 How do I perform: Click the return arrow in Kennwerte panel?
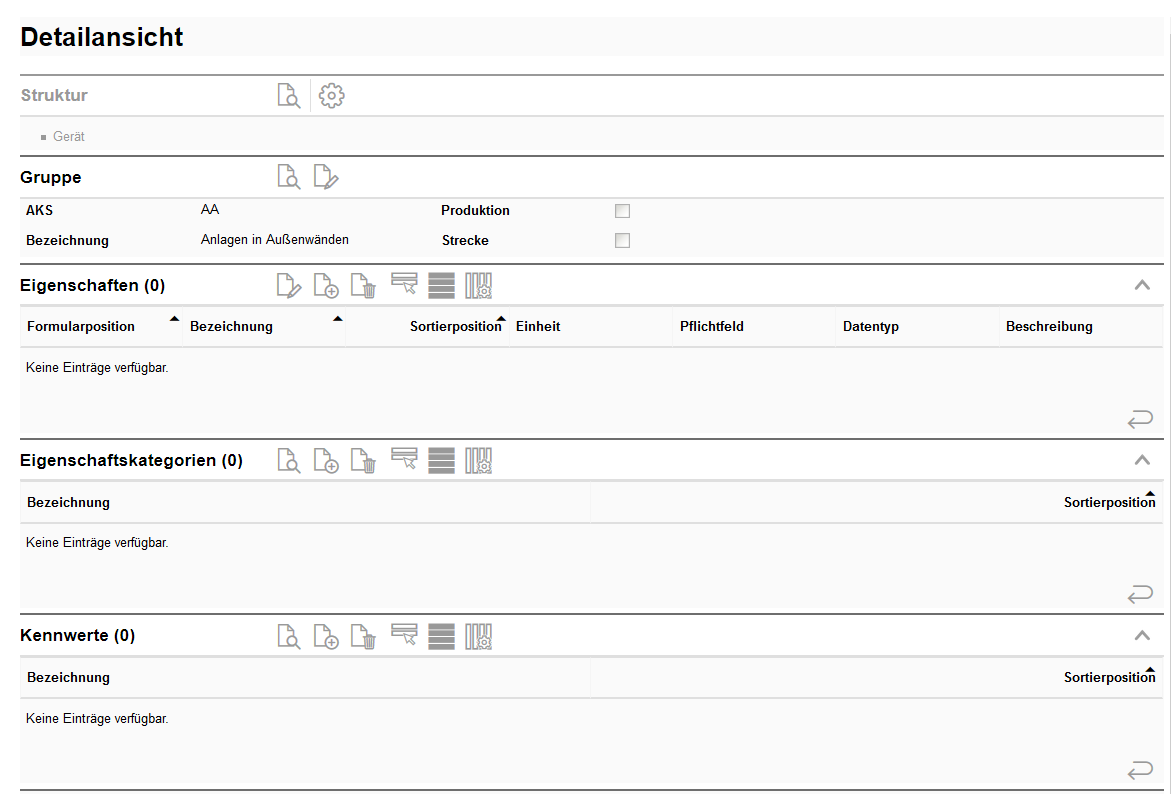[1140, 770]
